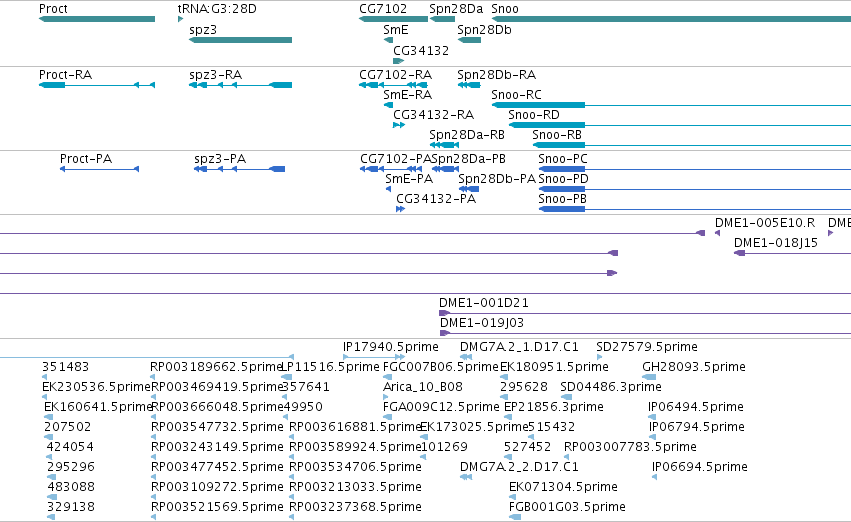
Task: Click the IP17940.5prime EST label
Action: pos(391,346)
